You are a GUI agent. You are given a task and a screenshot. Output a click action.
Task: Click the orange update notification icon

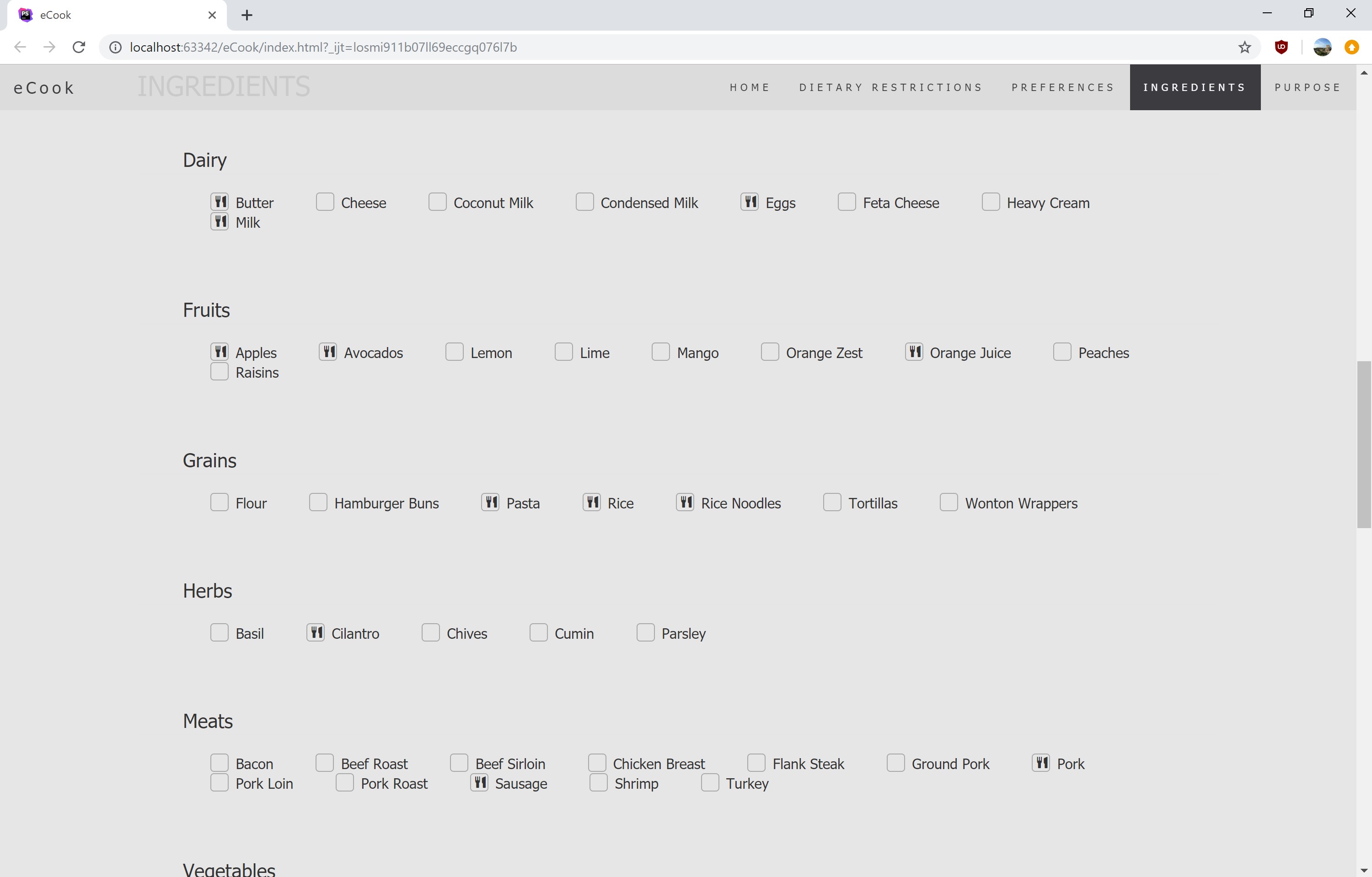[x=1351, y=47]
